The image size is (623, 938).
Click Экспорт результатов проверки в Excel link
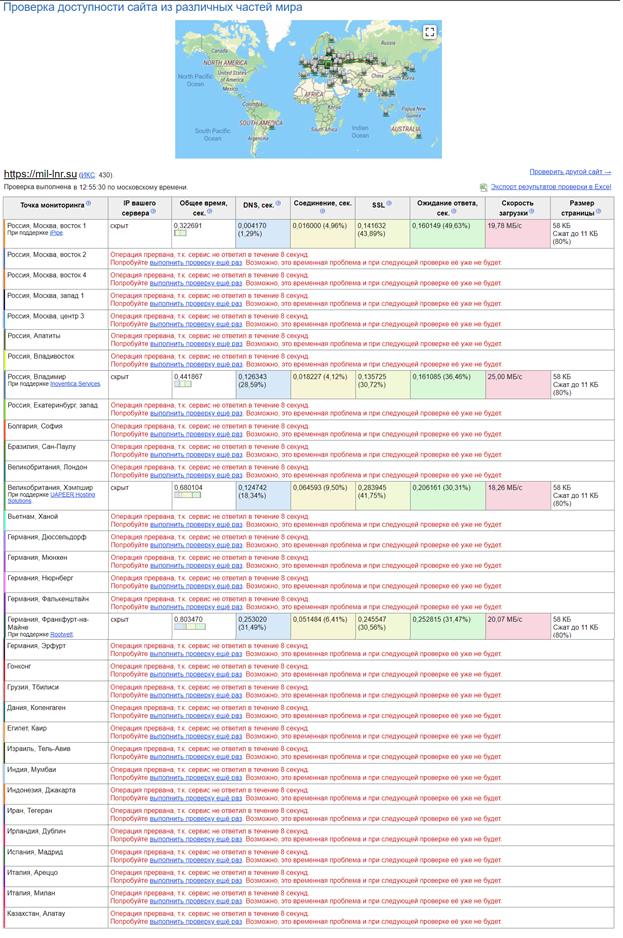(x=551, y=187)
